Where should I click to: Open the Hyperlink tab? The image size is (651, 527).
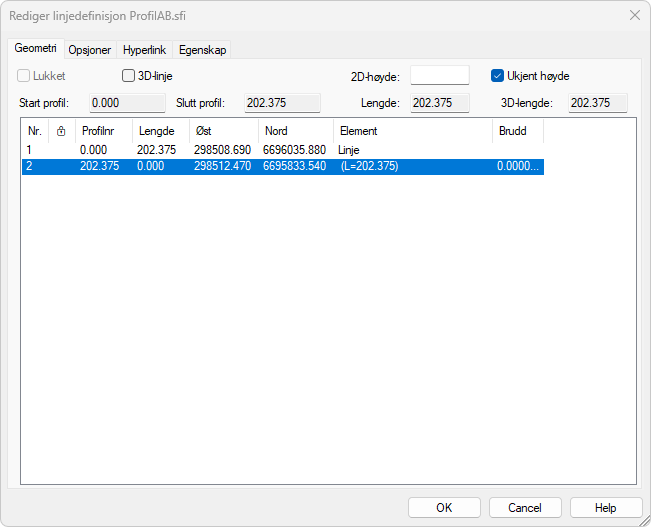coord(144,50)
